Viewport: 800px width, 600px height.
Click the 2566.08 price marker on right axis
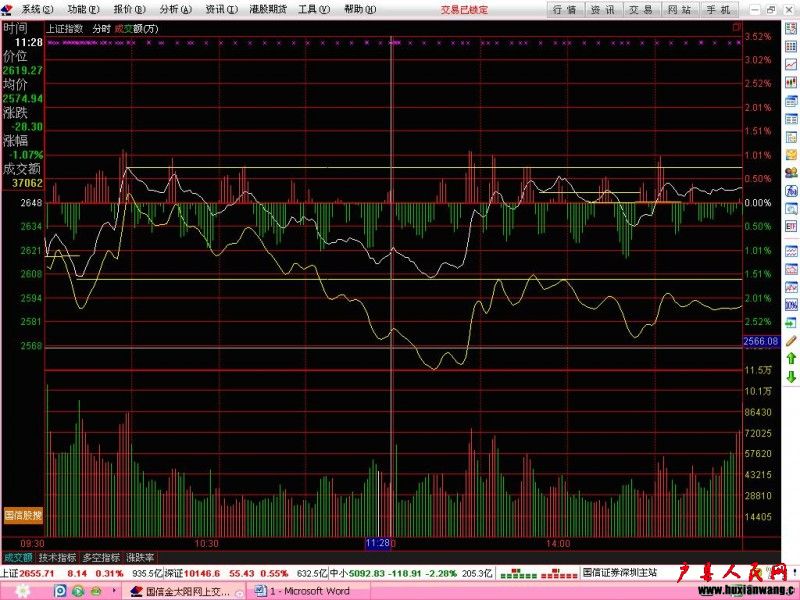(x=761, y=341)
